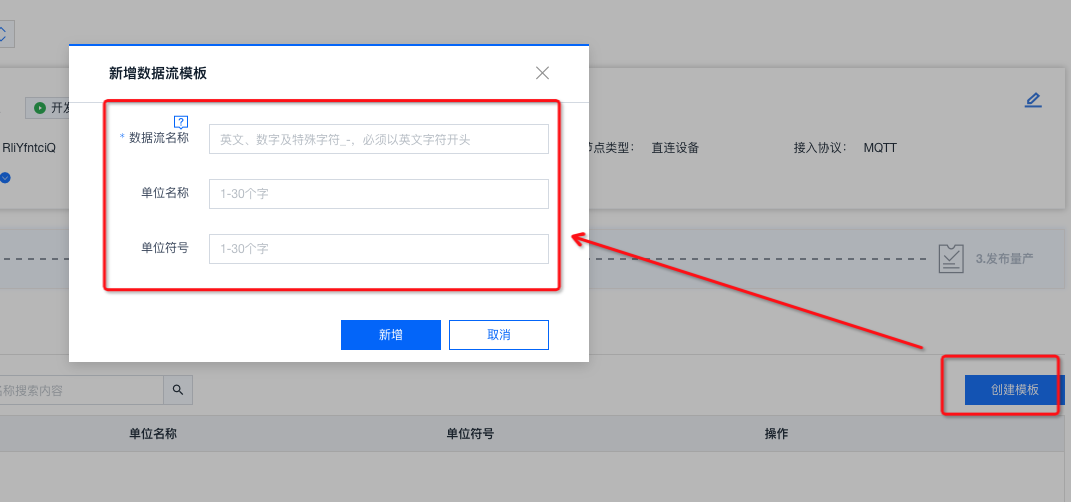This screenshot has height=502, width=1071.
Task: Click the 操作 column header
Action: coord(776,434)
